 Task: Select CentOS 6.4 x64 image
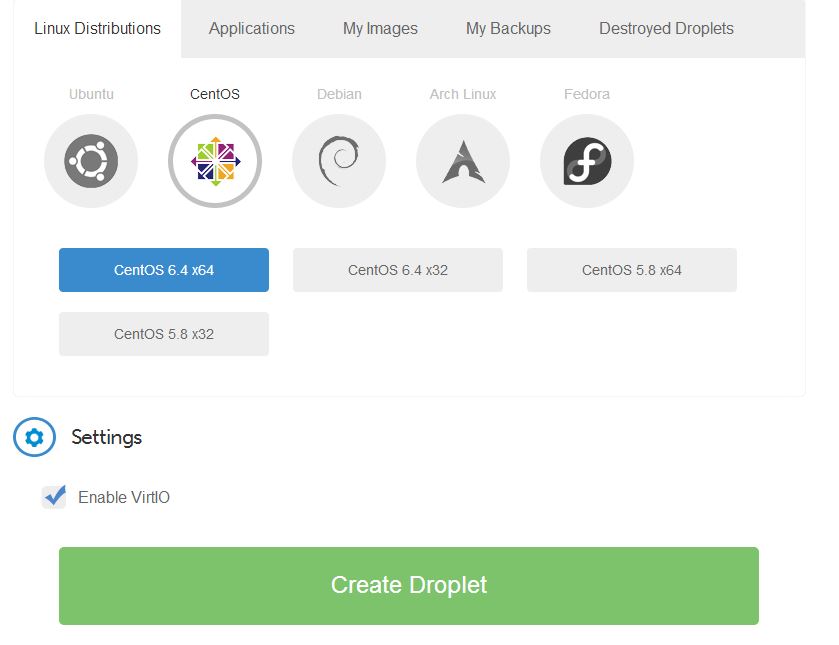(x=164, y=270)
